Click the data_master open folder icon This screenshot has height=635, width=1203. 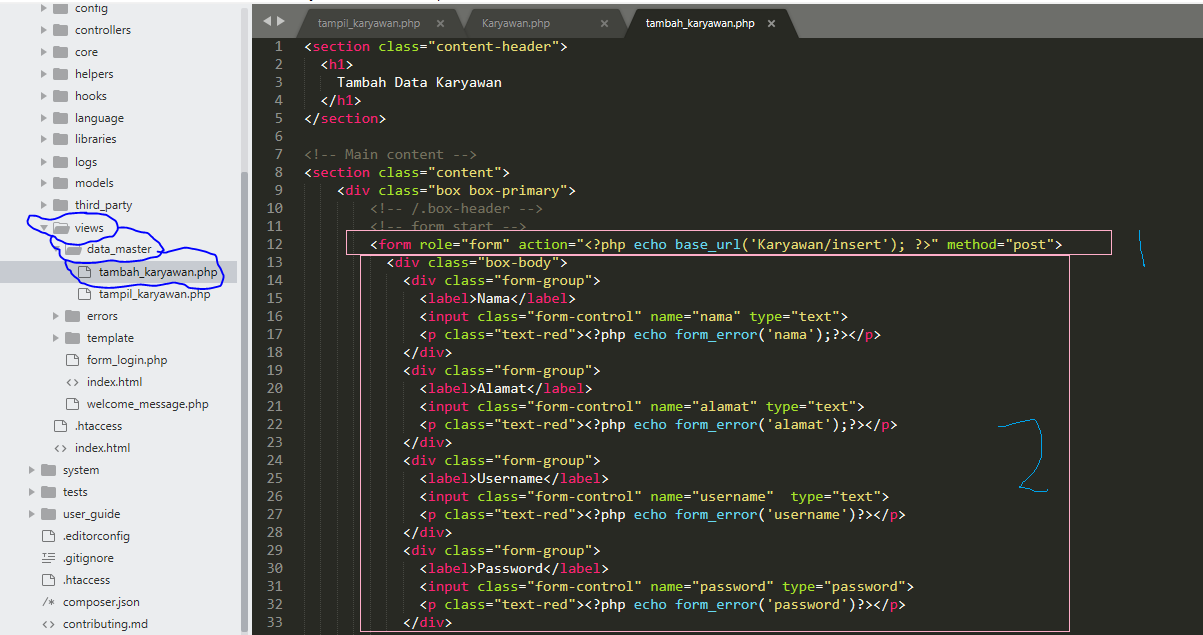(73, 249)
